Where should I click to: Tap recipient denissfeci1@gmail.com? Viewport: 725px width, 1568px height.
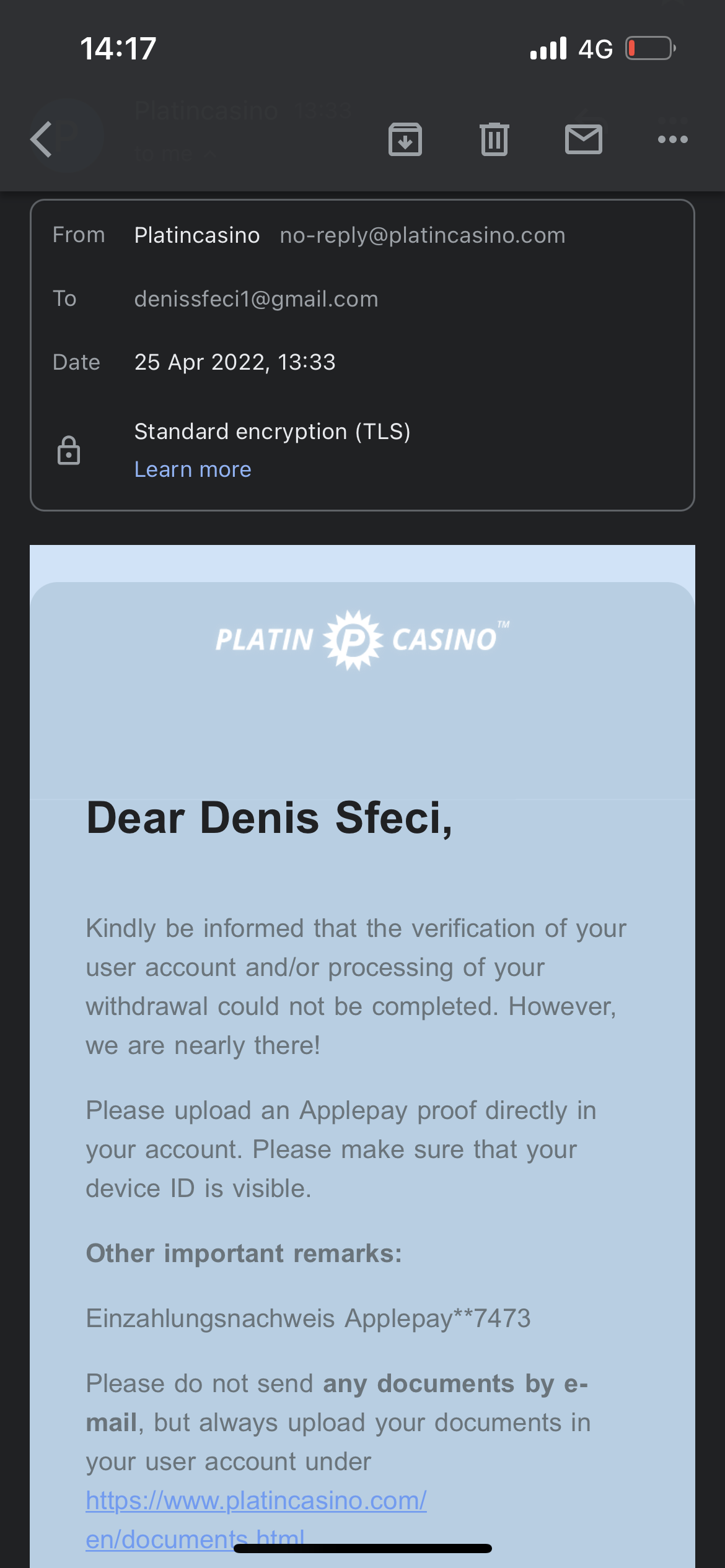pos(256,299)
